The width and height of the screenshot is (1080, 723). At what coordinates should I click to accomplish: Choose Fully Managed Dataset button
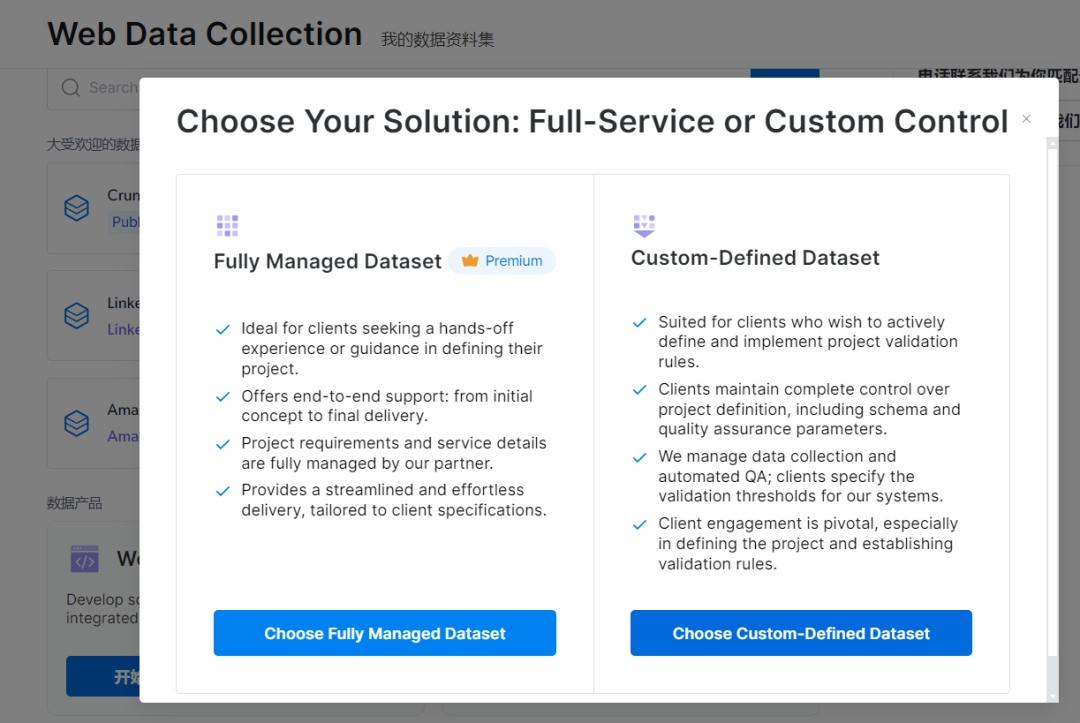(x=384, y=633)
